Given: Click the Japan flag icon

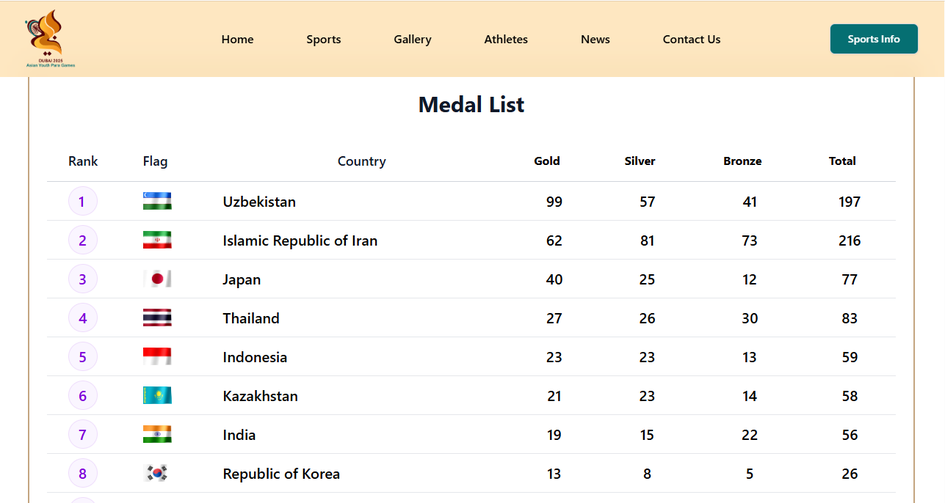Looking at the screenshot, I should point(157,279).
